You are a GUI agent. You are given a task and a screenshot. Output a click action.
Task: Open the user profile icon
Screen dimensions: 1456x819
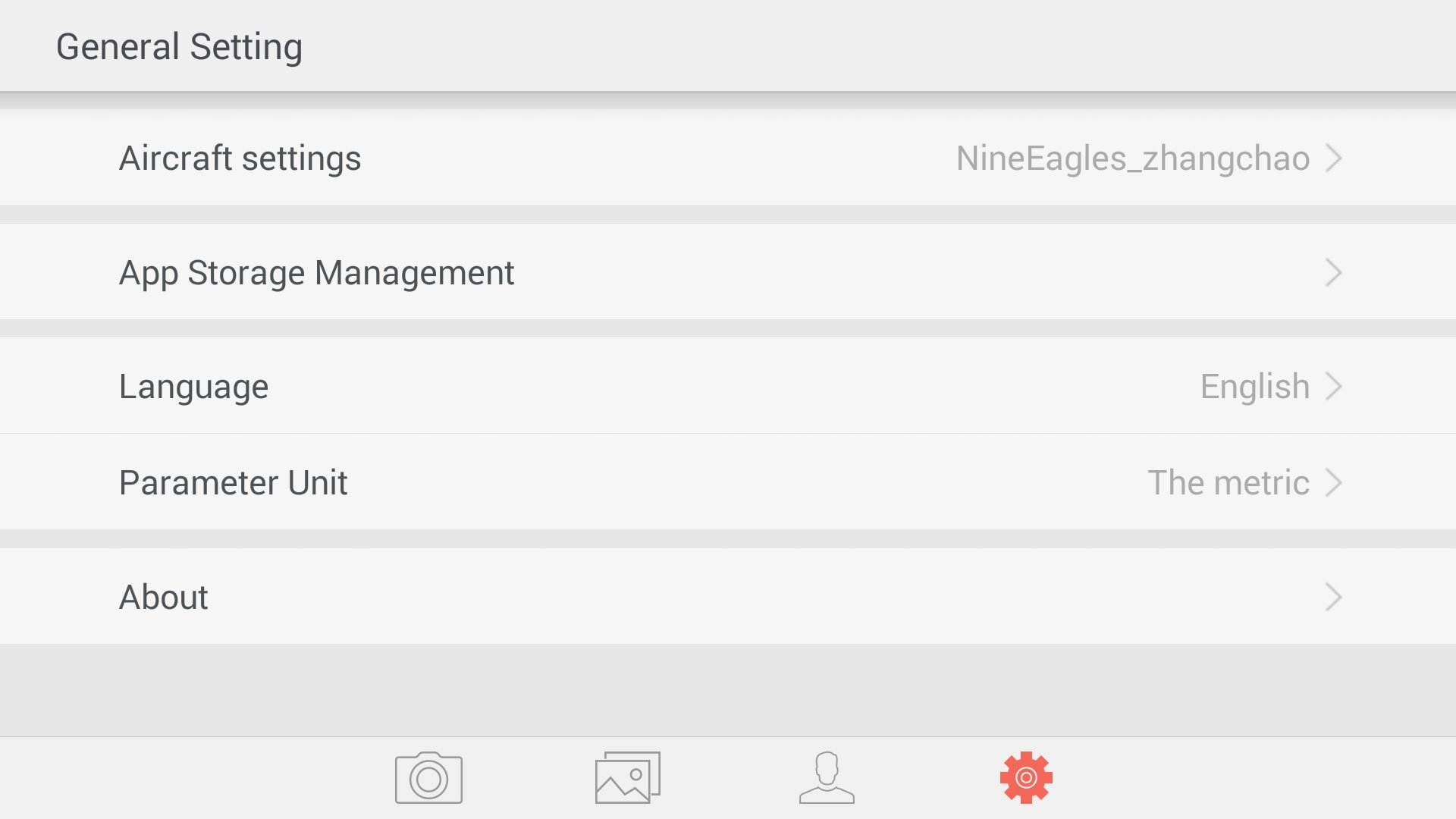827,778
